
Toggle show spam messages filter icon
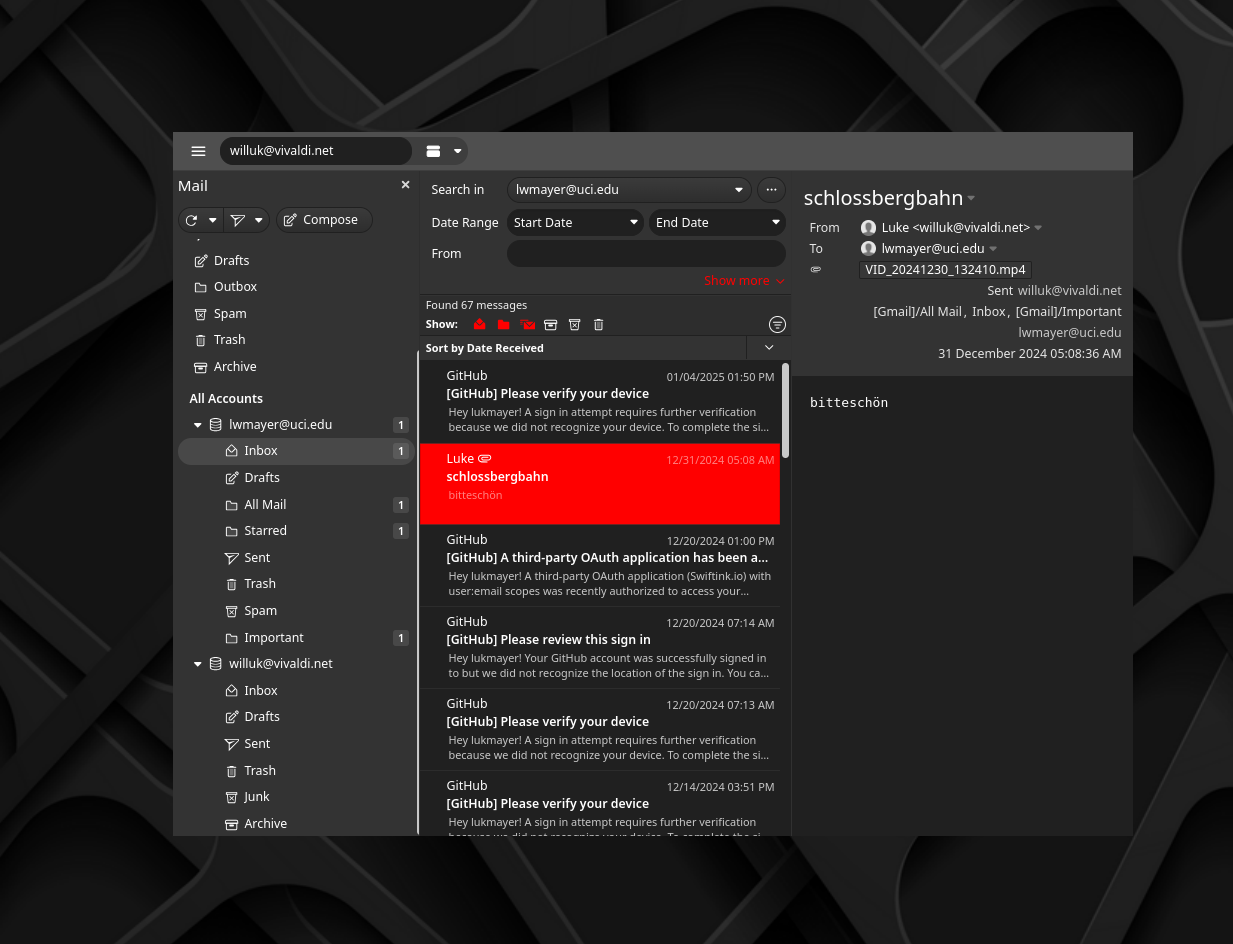[575, 324]
